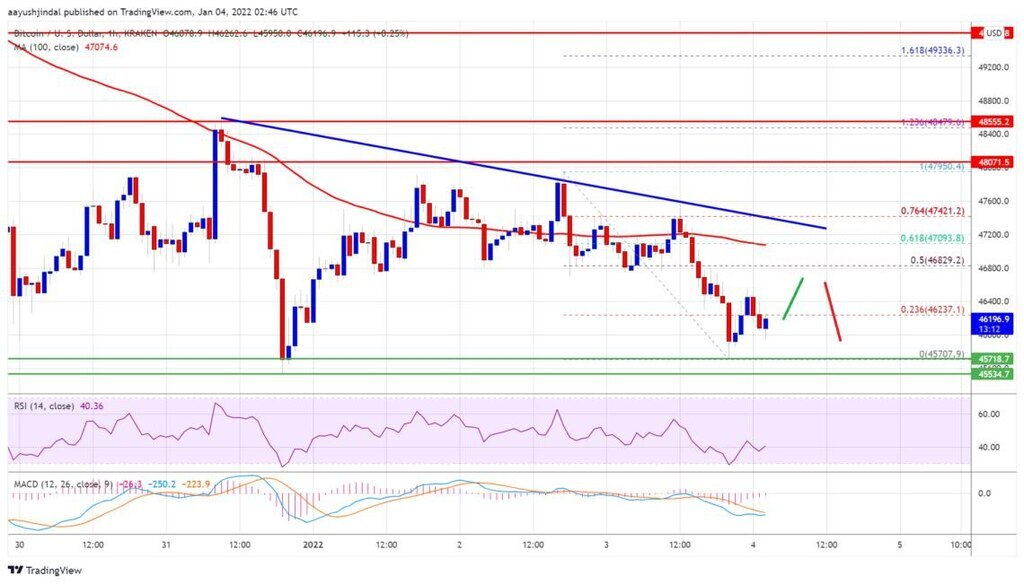Click the green upward projection arrow
Screen dimensions: 1024x584
click(793, 299)
